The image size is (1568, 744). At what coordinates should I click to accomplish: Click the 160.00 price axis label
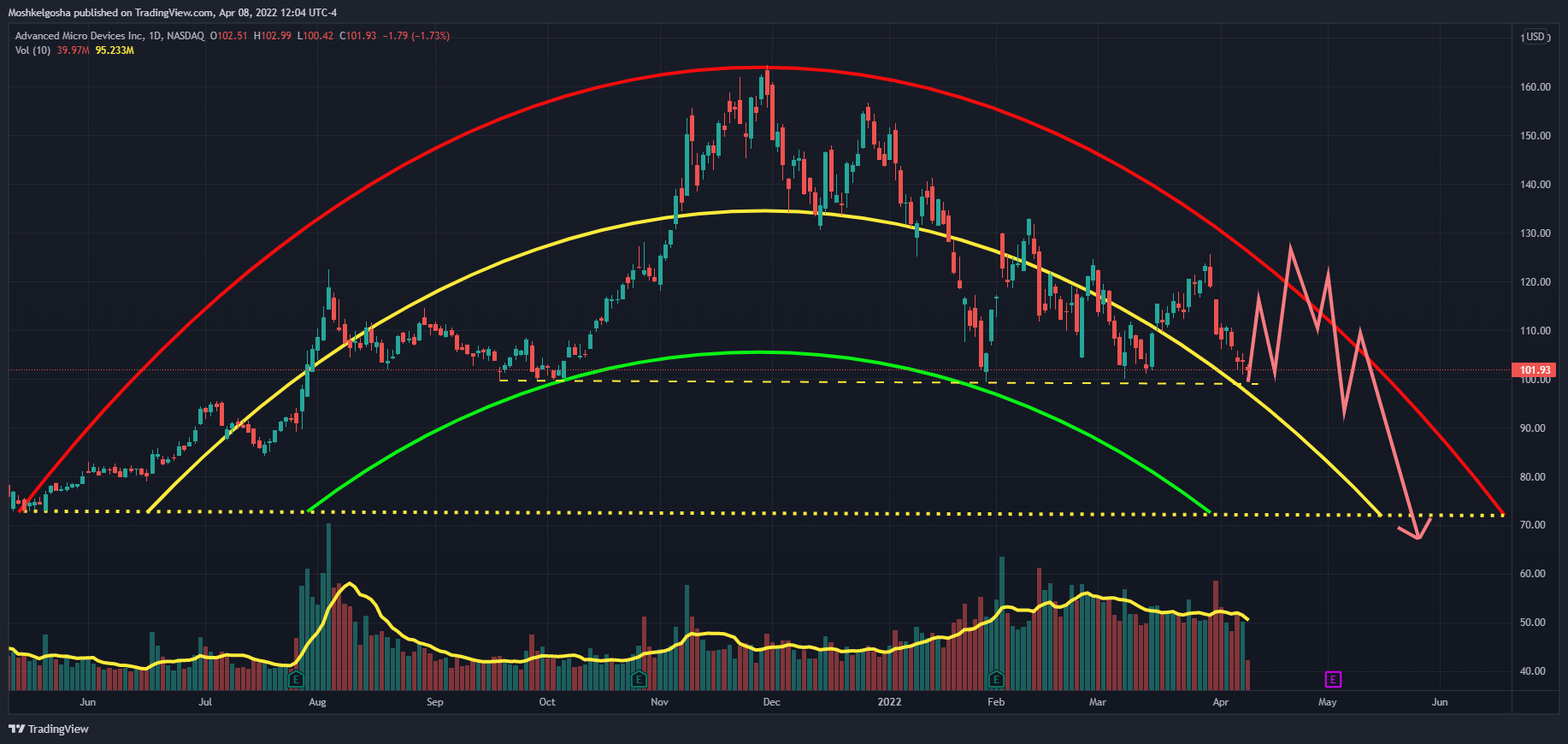pos(1536,87)
